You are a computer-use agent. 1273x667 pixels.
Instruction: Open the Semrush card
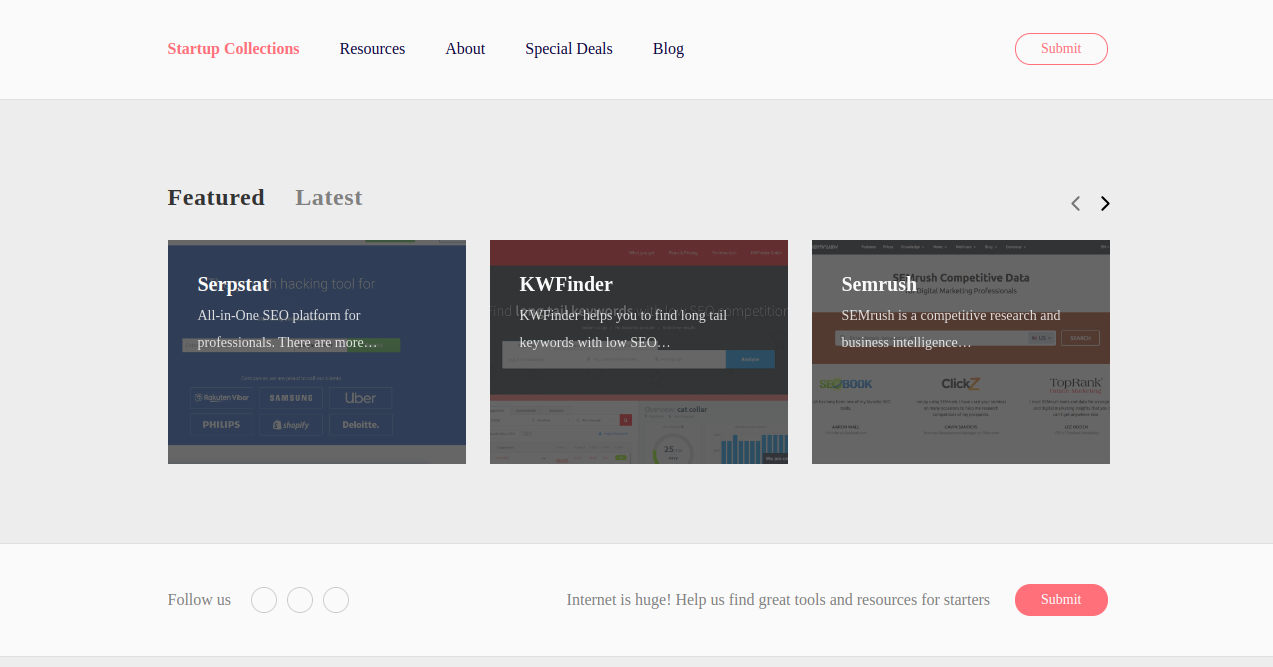click(x=961, y=352)
